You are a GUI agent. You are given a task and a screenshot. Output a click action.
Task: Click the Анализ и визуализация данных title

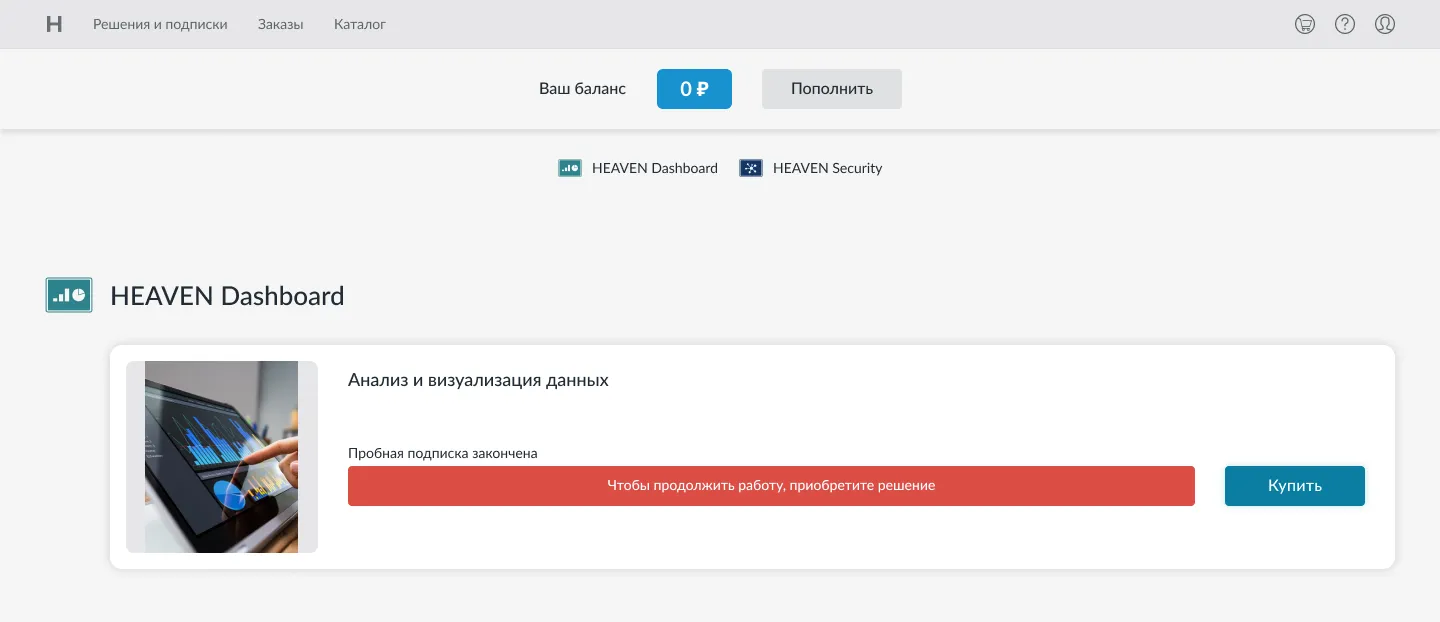478,380
